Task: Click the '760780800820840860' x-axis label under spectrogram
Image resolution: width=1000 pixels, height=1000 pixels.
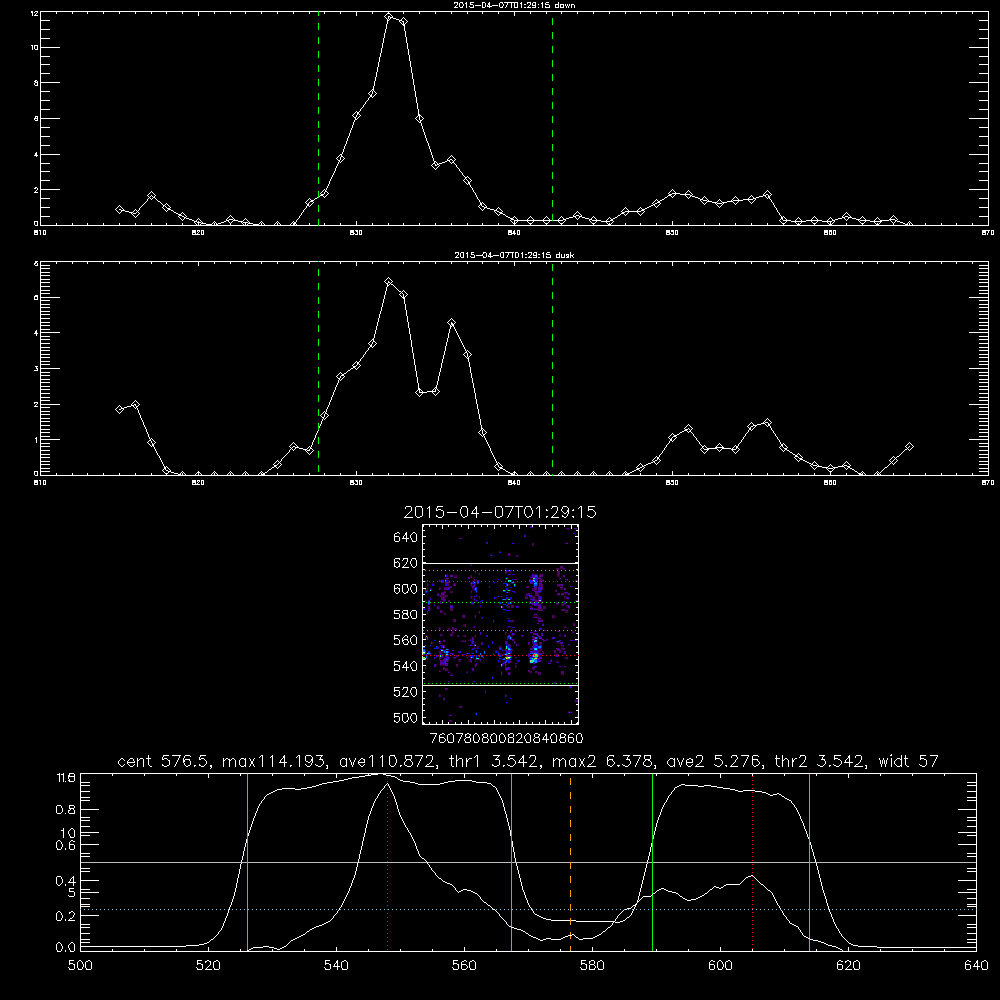Action: click(507, 739)
